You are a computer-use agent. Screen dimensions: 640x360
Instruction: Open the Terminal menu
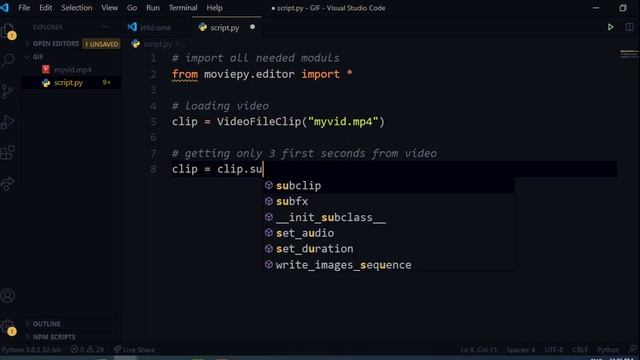point(183,7)
